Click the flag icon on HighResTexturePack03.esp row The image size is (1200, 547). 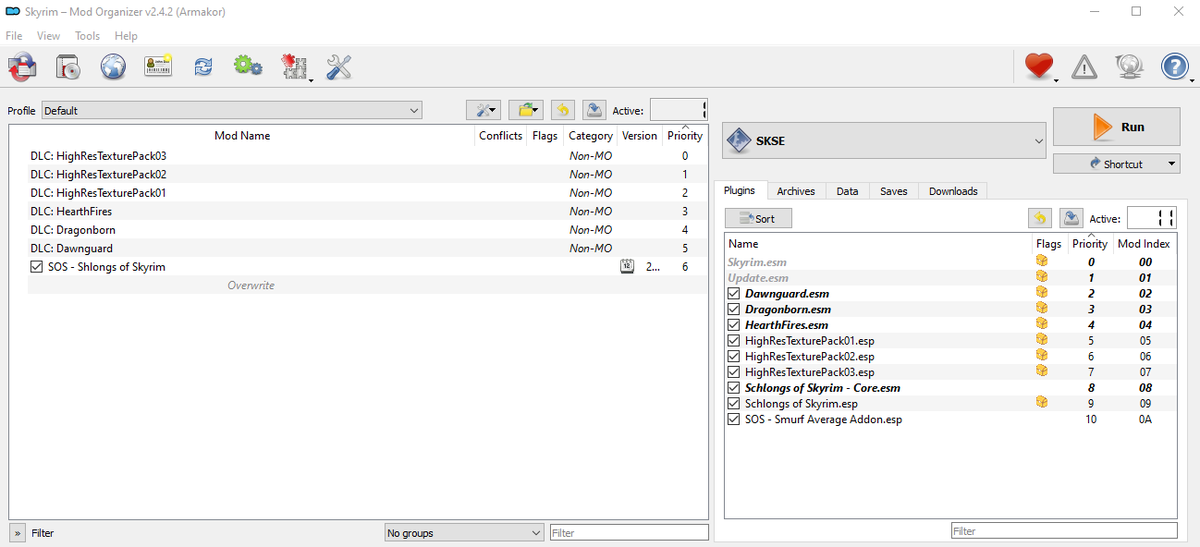click(1042, 372)
